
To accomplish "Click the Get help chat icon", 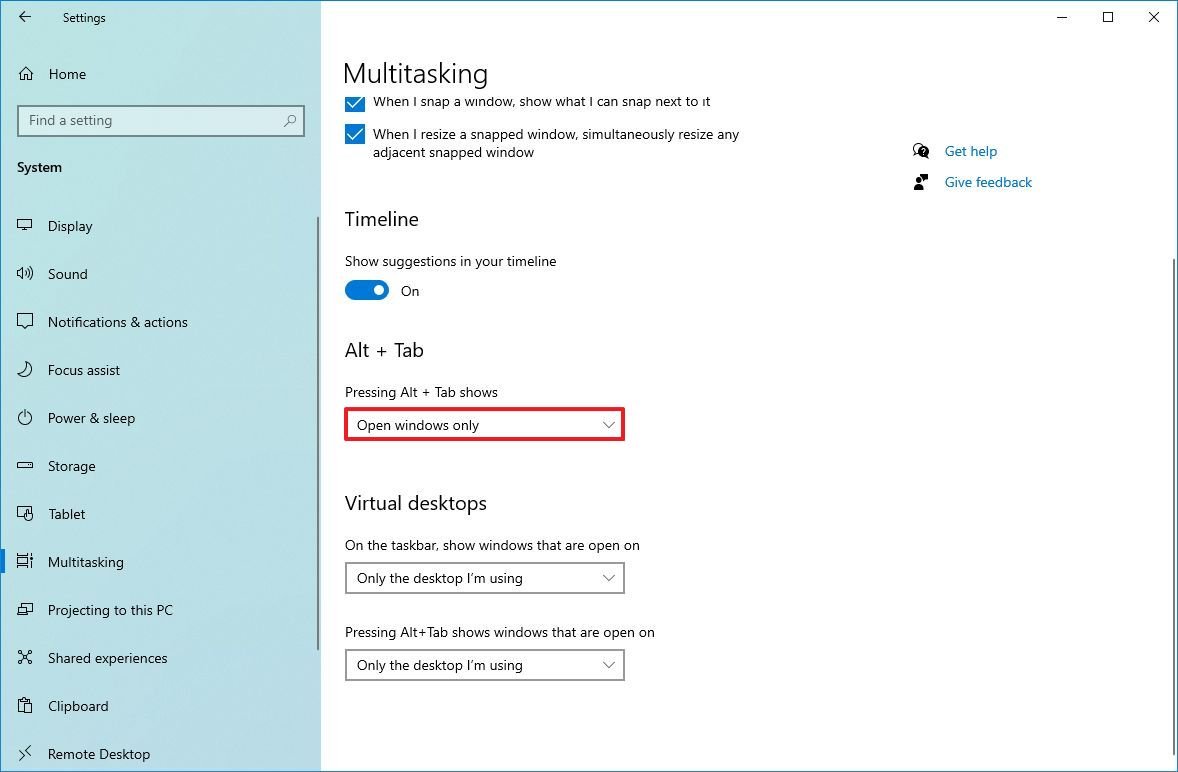I will (920, 151).
